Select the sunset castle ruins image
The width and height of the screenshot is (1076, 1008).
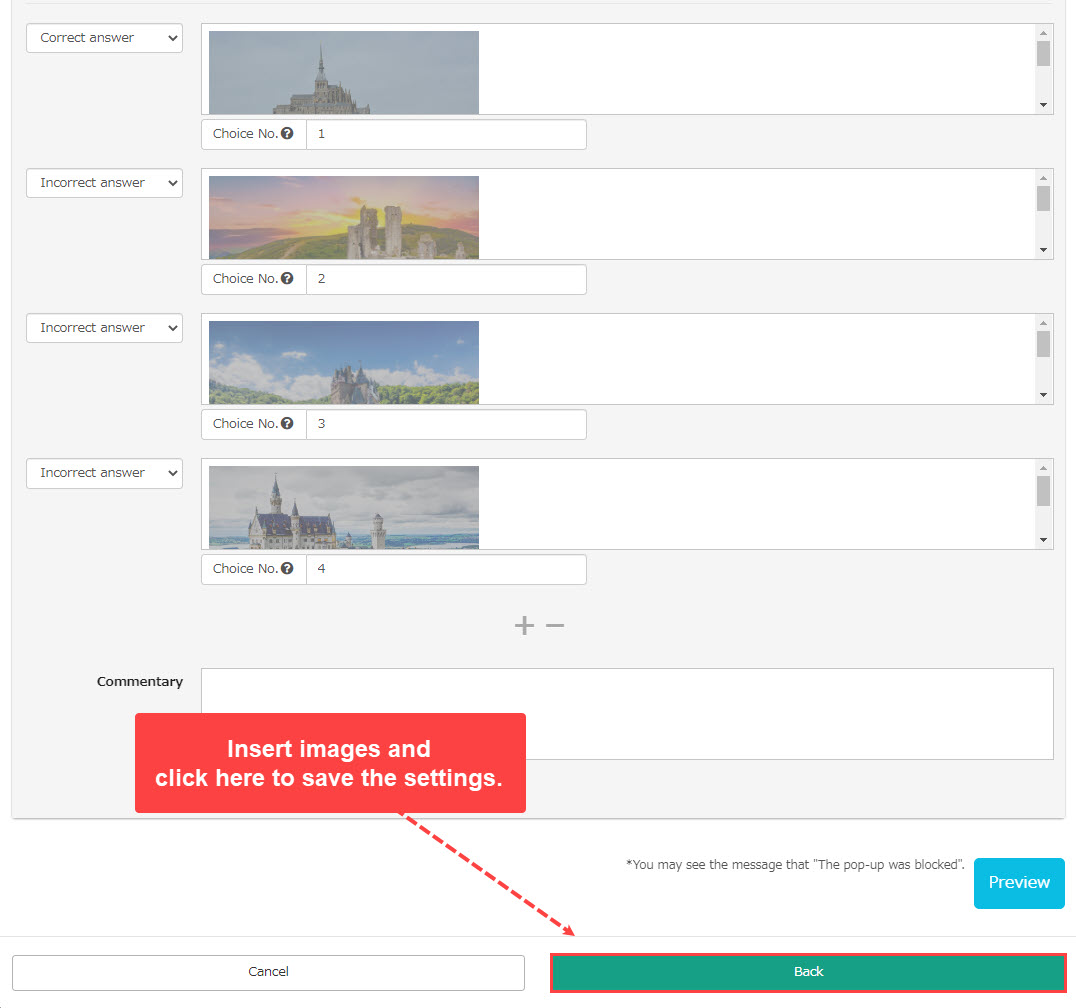(x=343, y=218)
